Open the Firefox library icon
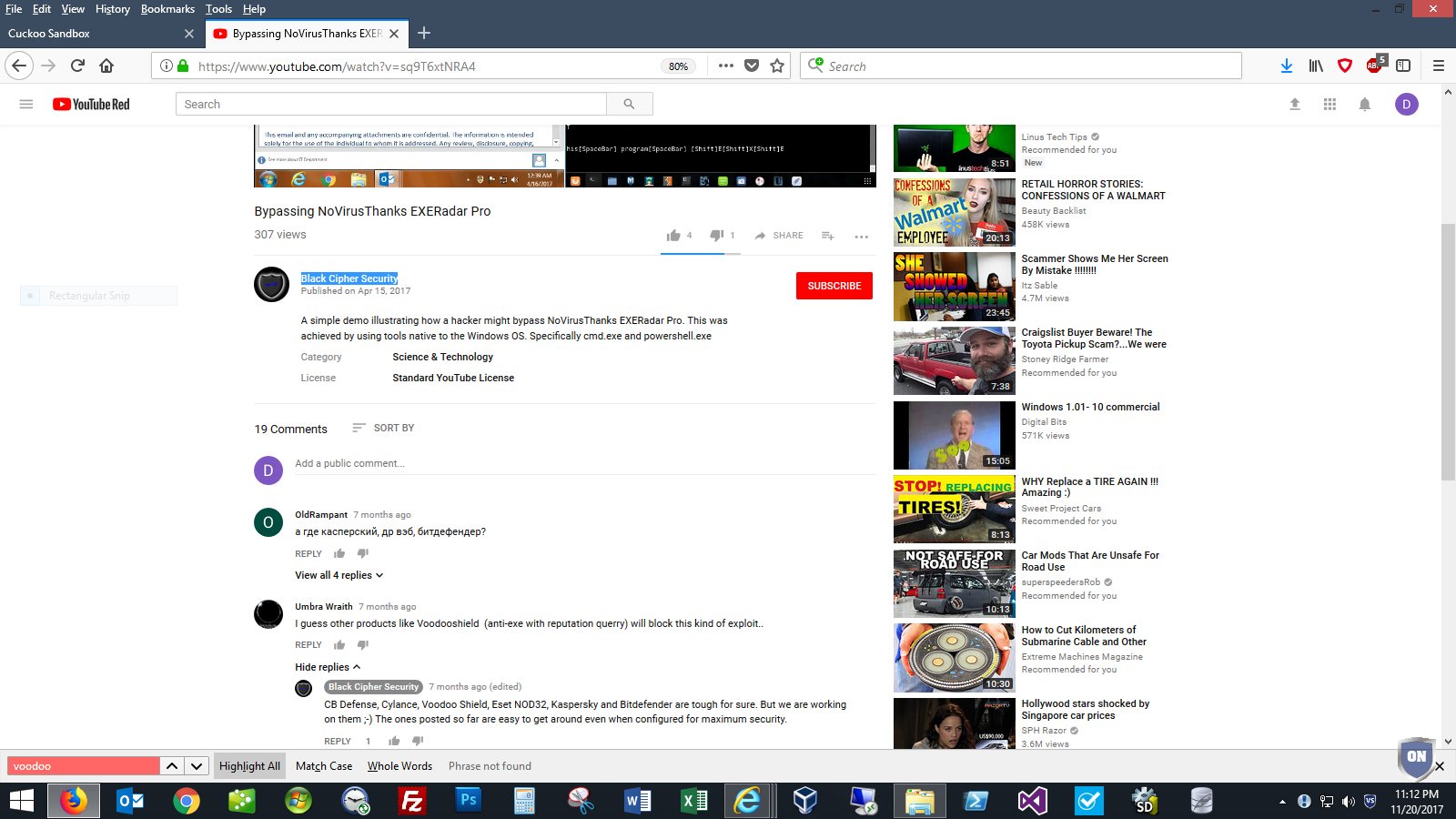This screenshot has width=1456, height=819. pos(1316,66)
